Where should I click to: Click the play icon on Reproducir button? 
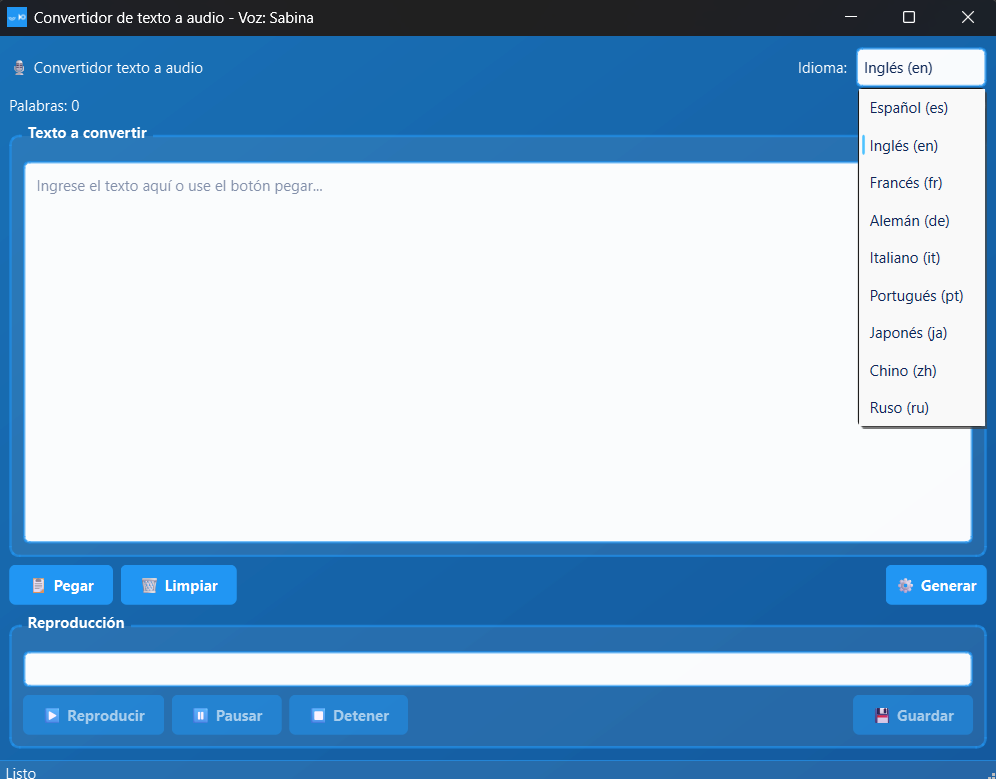[52, 716]
